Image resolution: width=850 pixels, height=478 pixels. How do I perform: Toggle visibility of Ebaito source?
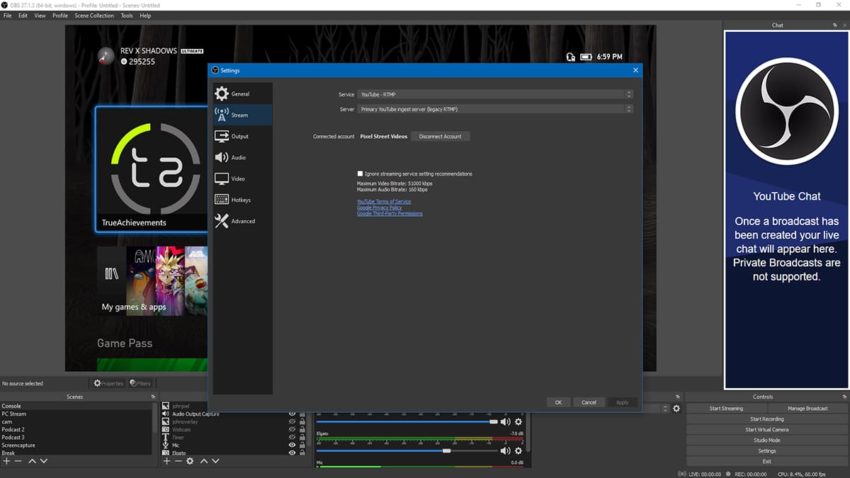(x=292, y=453)
